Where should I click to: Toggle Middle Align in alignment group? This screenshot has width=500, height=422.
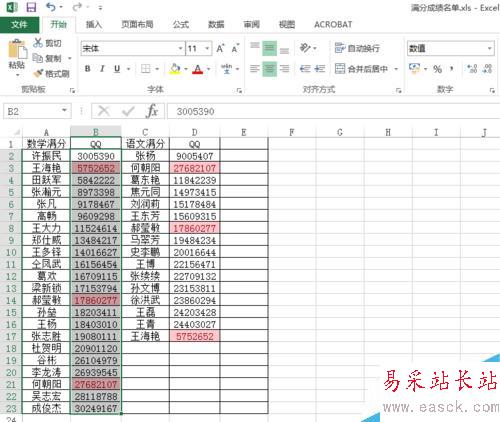[x=269, y=48]
